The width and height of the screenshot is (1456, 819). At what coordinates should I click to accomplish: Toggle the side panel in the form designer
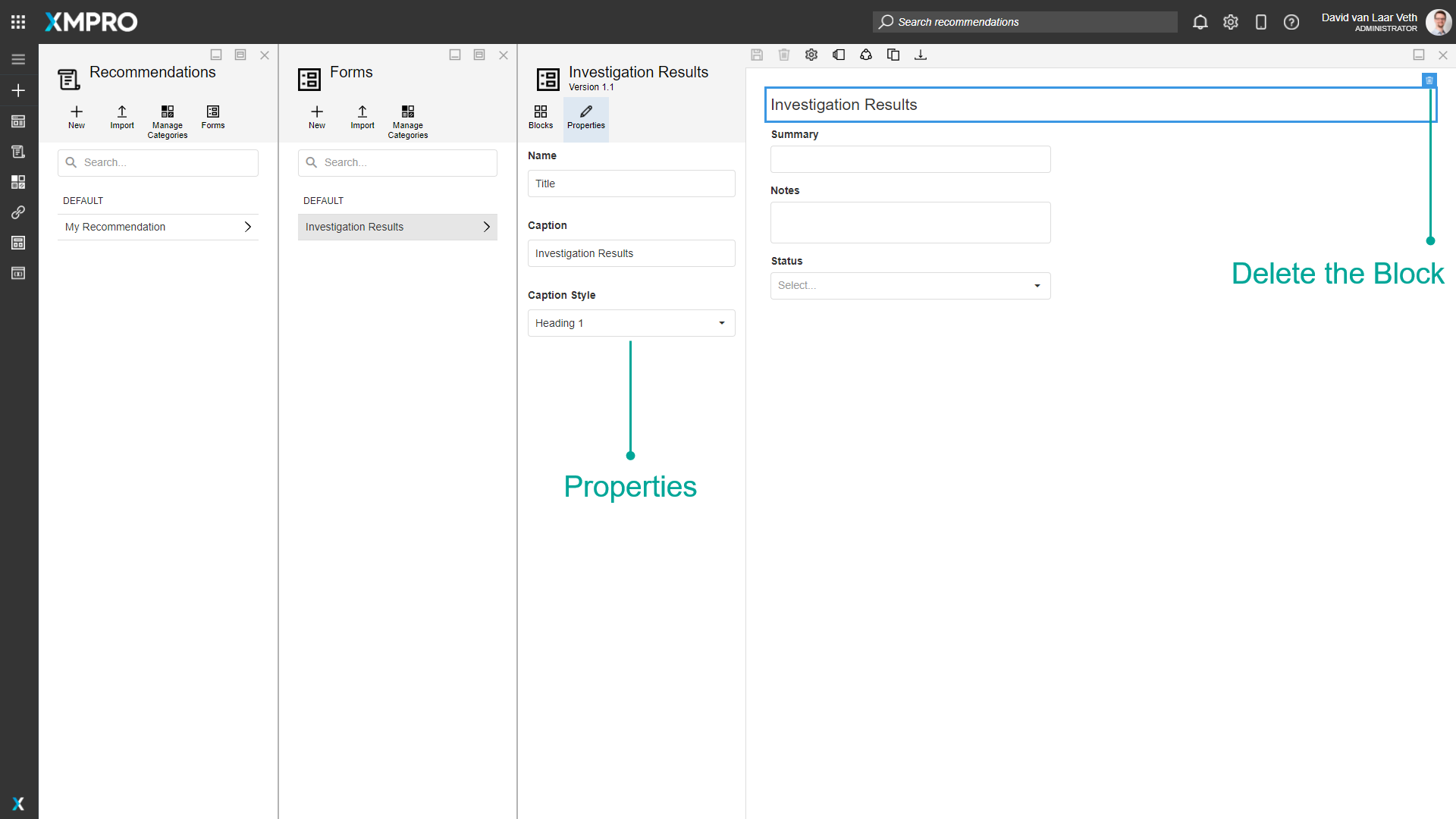(x=839, y=55)
